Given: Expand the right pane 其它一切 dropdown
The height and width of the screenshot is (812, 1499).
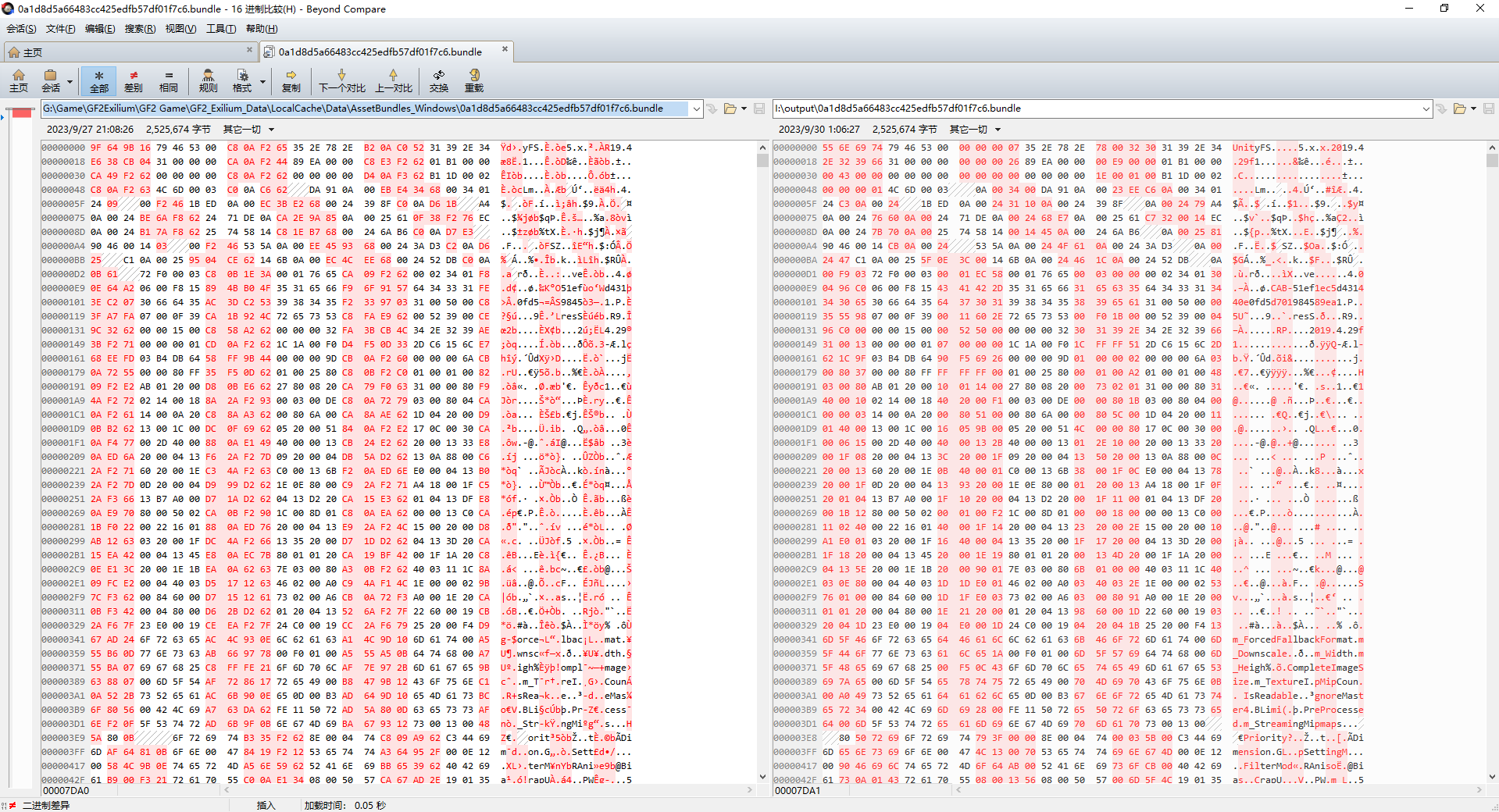Looking at the screenshot, I should [x=998, y=130].
